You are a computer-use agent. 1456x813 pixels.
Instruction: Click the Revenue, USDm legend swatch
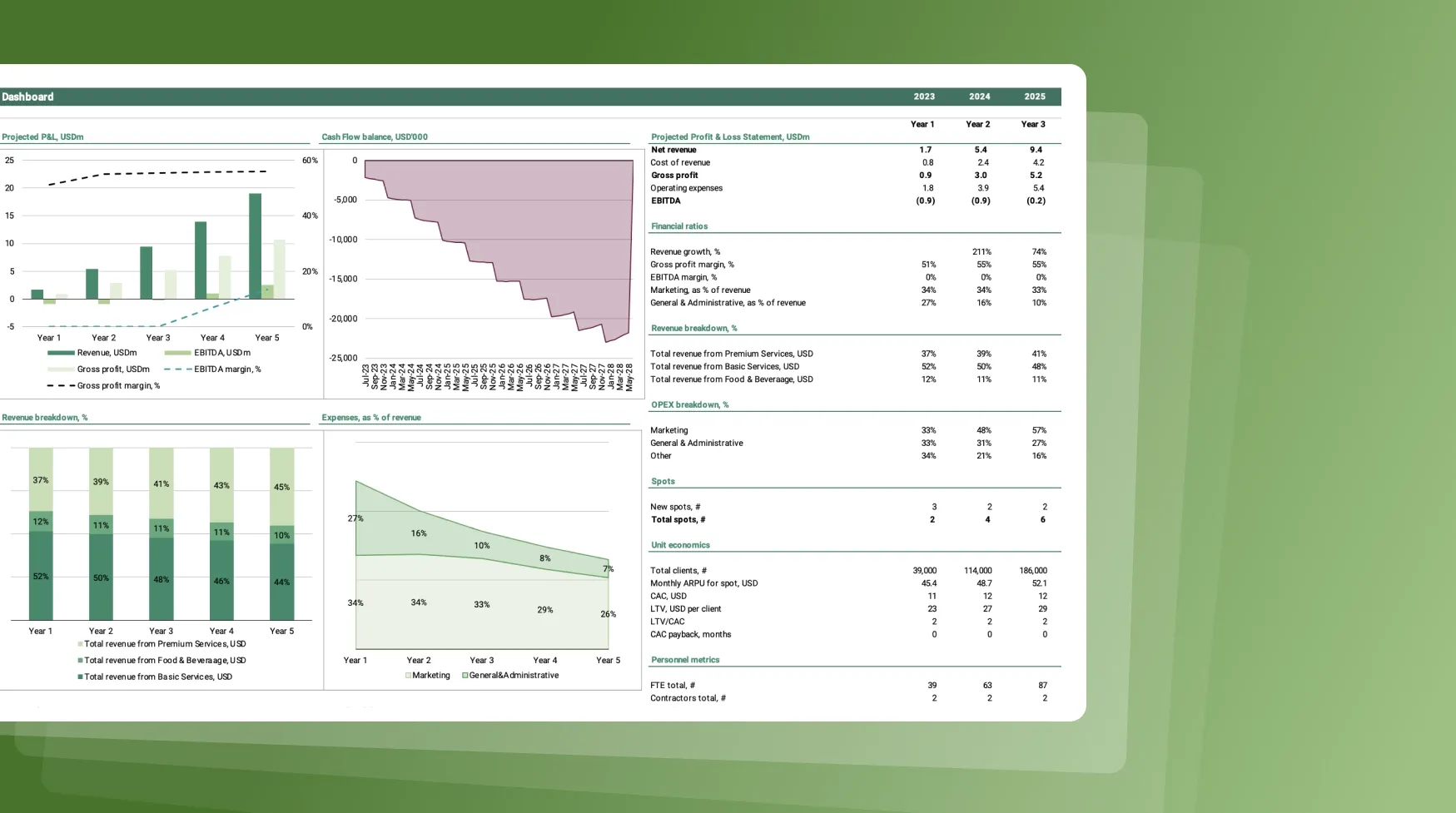tap(61, 353)
